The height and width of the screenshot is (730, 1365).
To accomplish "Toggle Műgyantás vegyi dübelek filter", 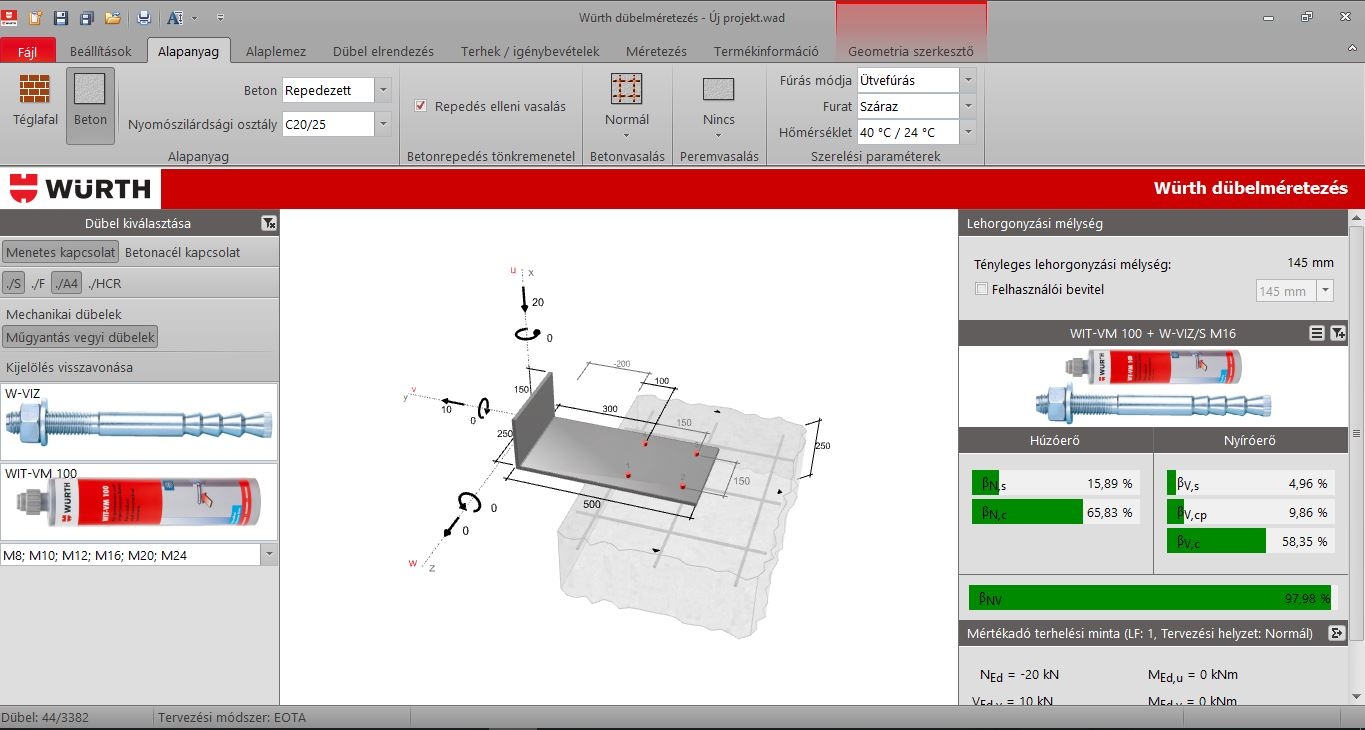I will click(81, 337).
